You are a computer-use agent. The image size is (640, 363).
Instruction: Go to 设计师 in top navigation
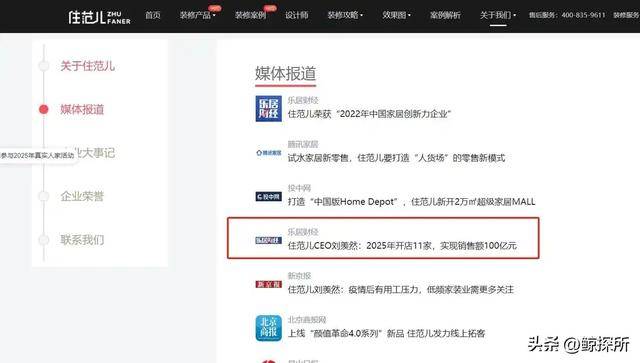pos(297,15)
